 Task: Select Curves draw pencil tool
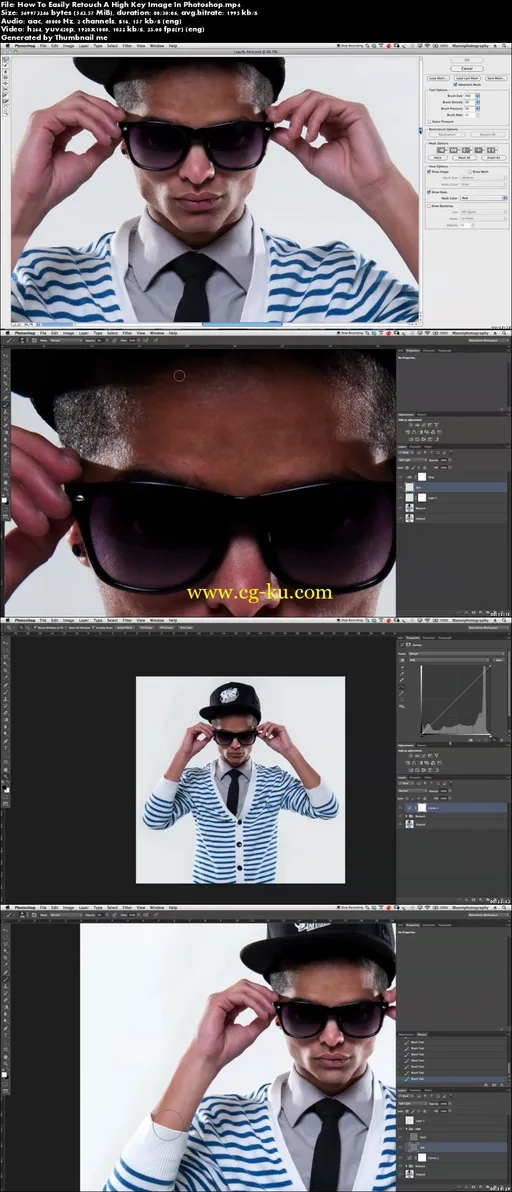402,693
